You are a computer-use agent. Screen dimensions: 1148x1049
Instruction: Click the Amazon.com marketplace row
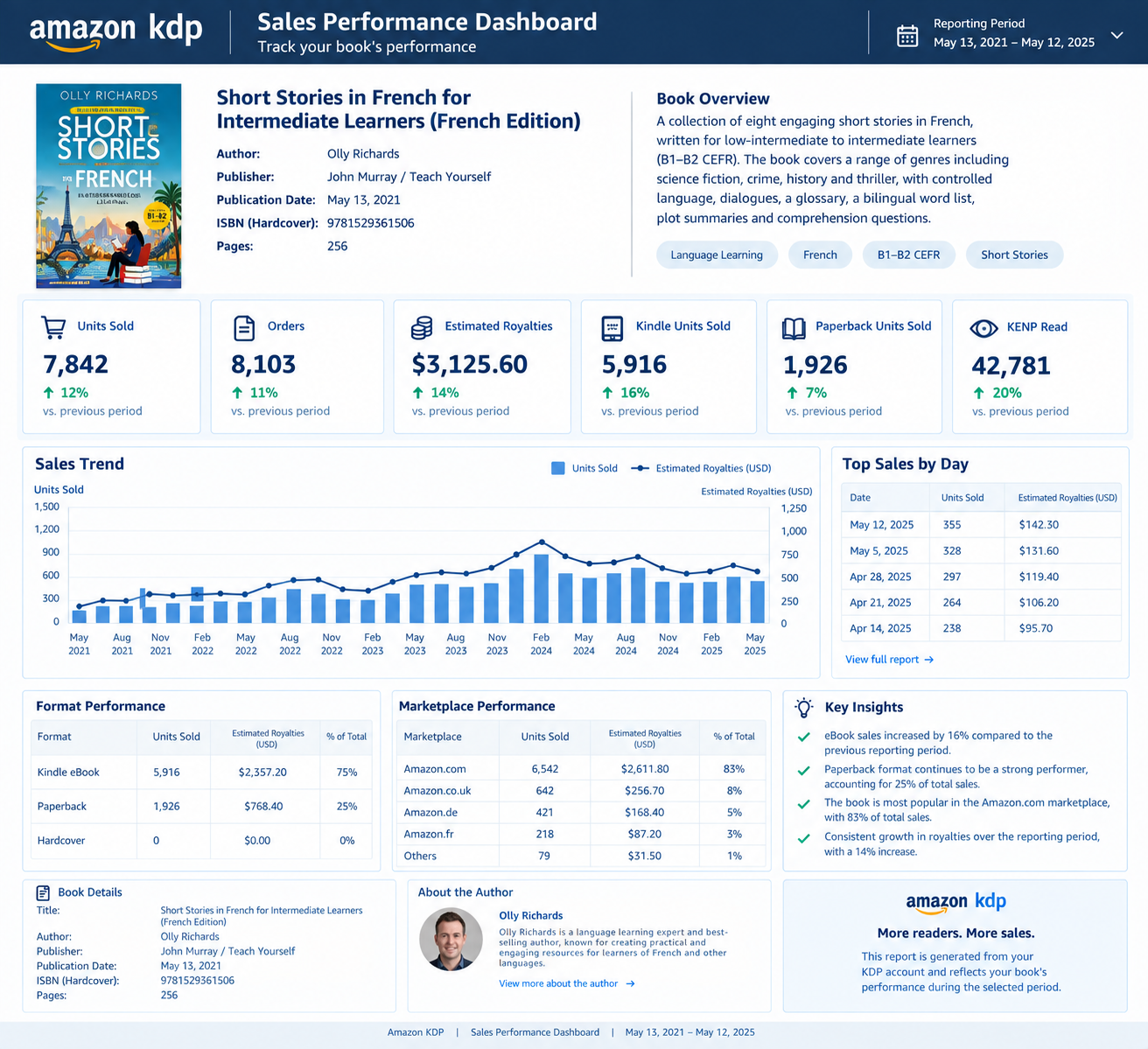(x=582, y=769)
